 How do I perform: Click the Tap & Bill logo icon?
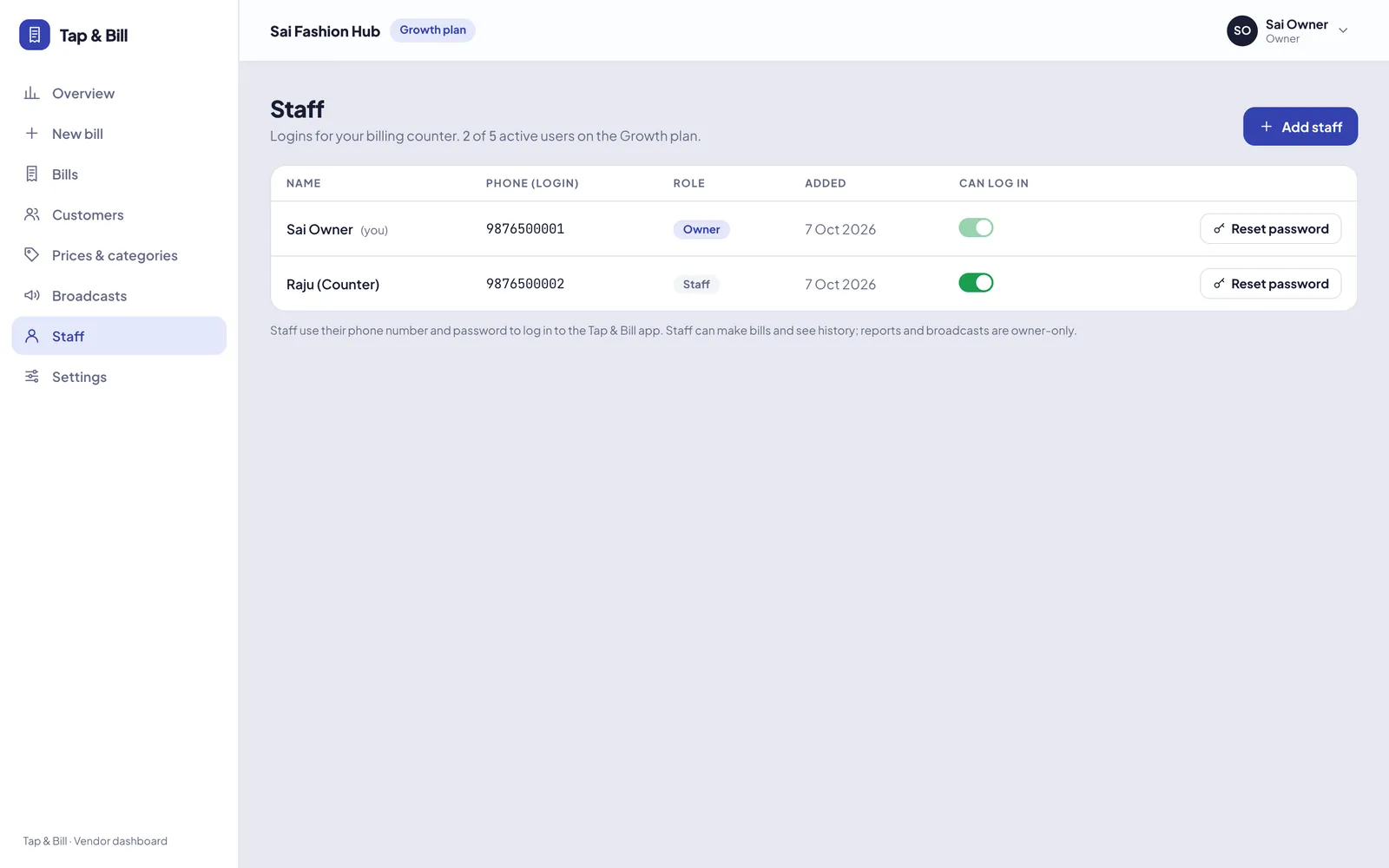click(x=35, y=35)
